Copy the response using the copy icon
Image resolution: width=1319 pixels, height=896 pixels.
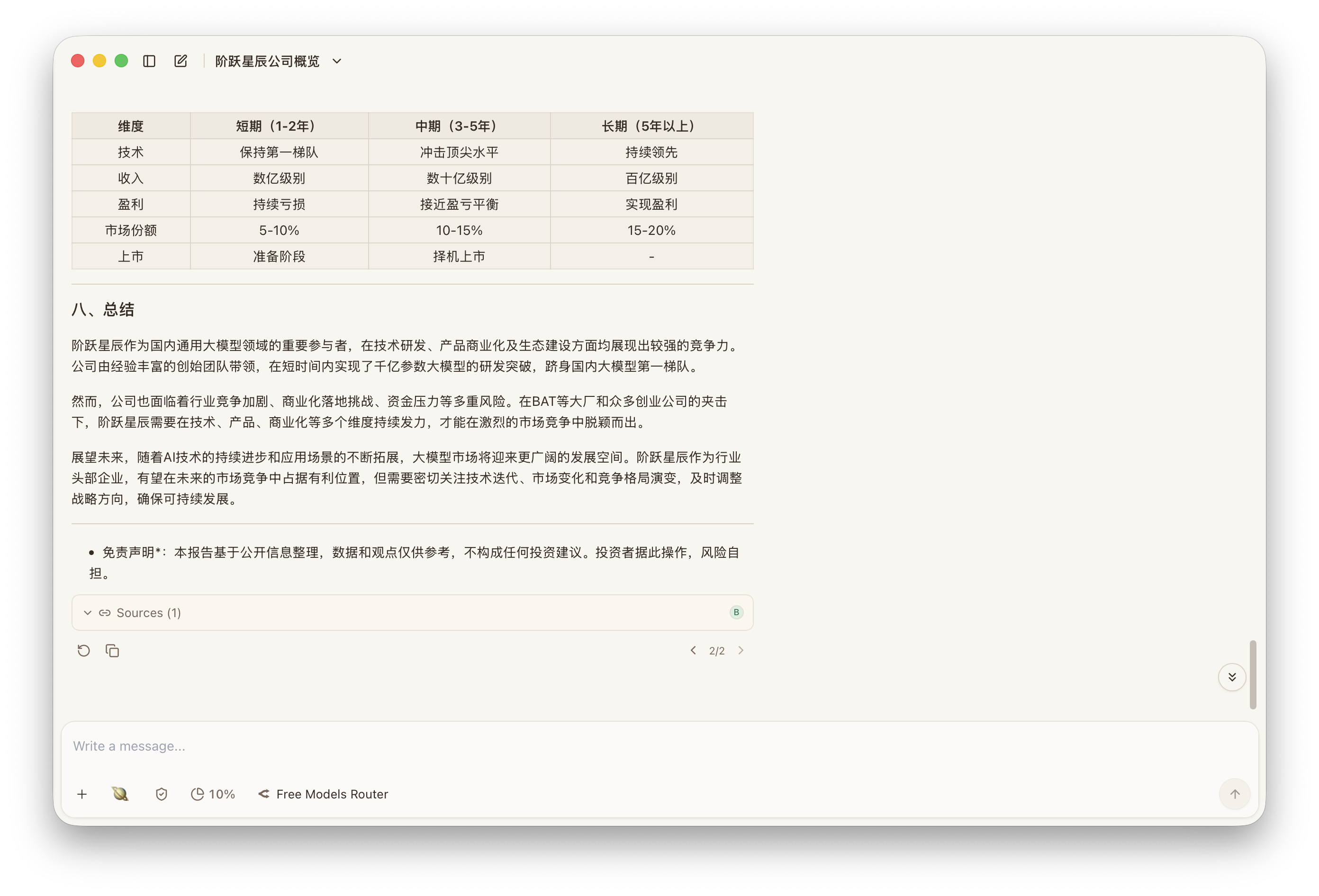[x=112, y=650]
